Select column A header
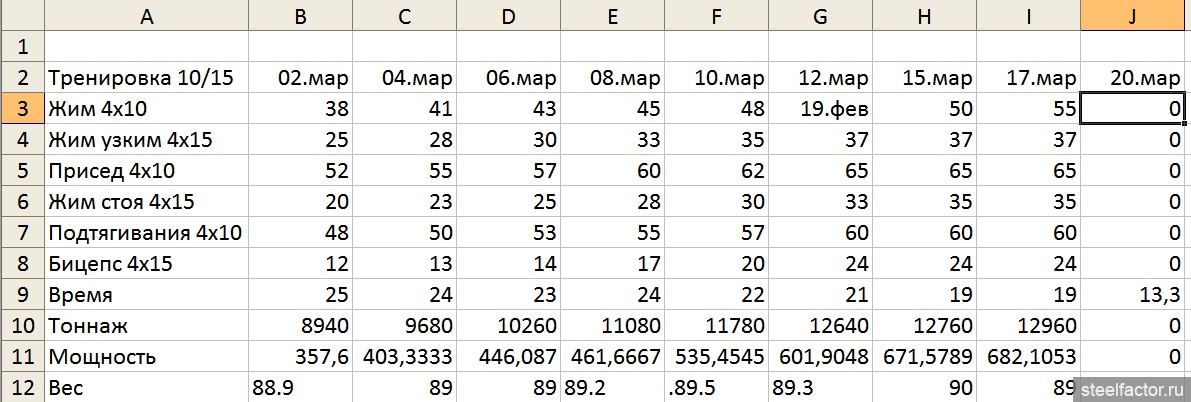This screenshot has height=402, width=1191. [x=146, y=15]
